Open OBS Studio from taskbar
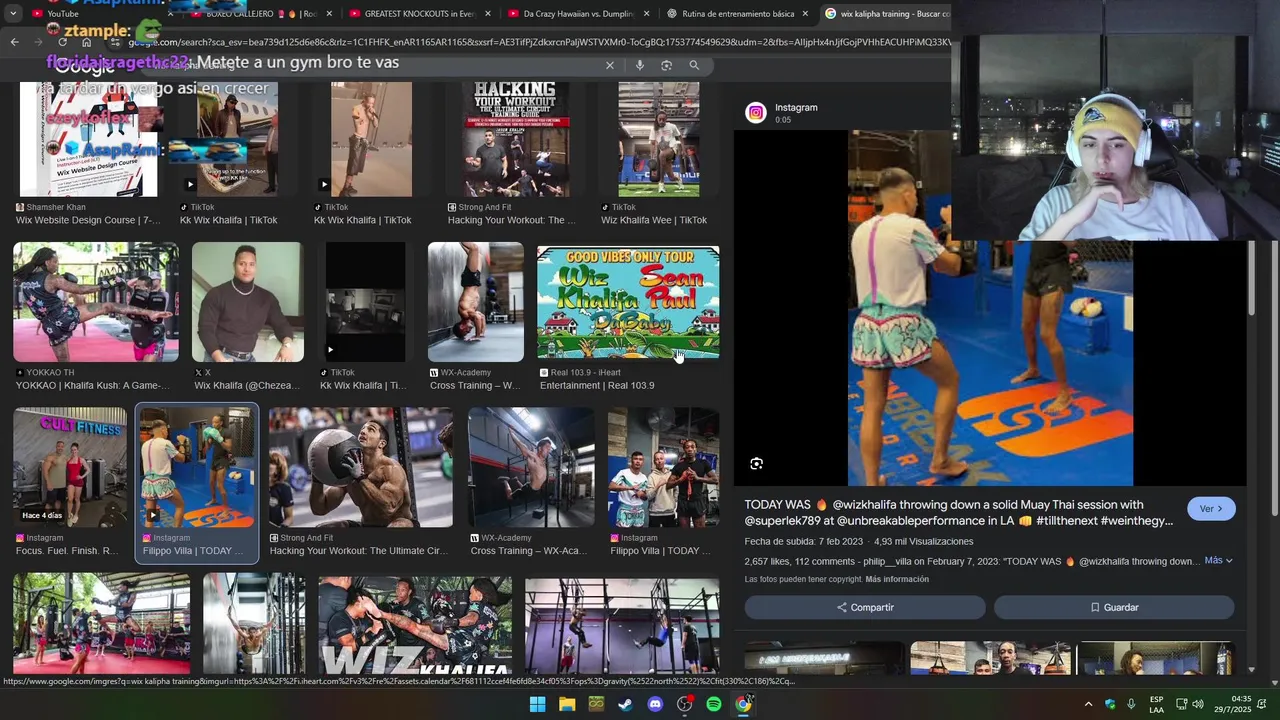This screenshot has height=720, width=1280. [x=684, y=704]
